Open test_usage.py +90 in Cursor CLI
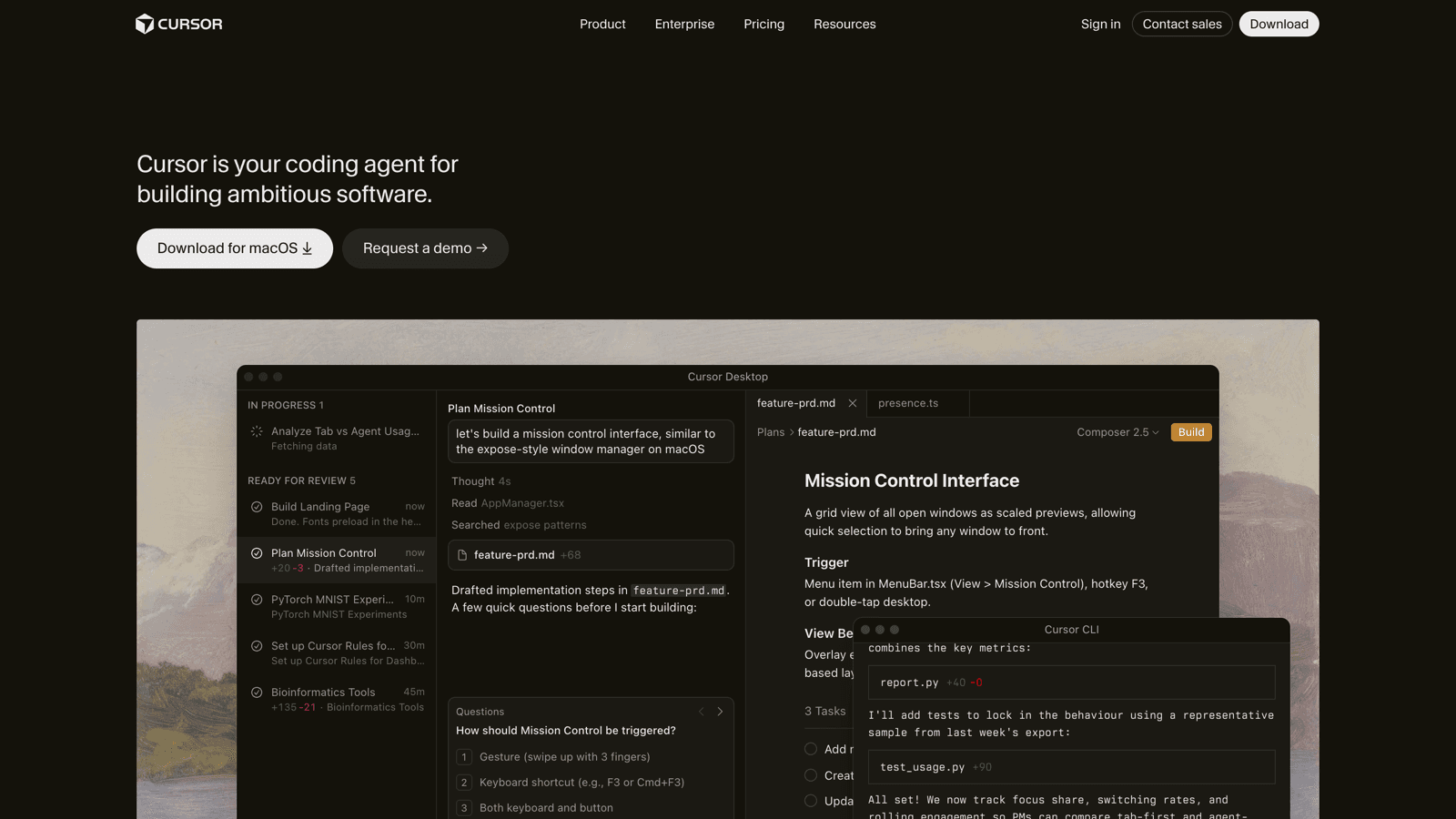The width and height of the screenshot is (1456, 819). [x=1071, y=767]
